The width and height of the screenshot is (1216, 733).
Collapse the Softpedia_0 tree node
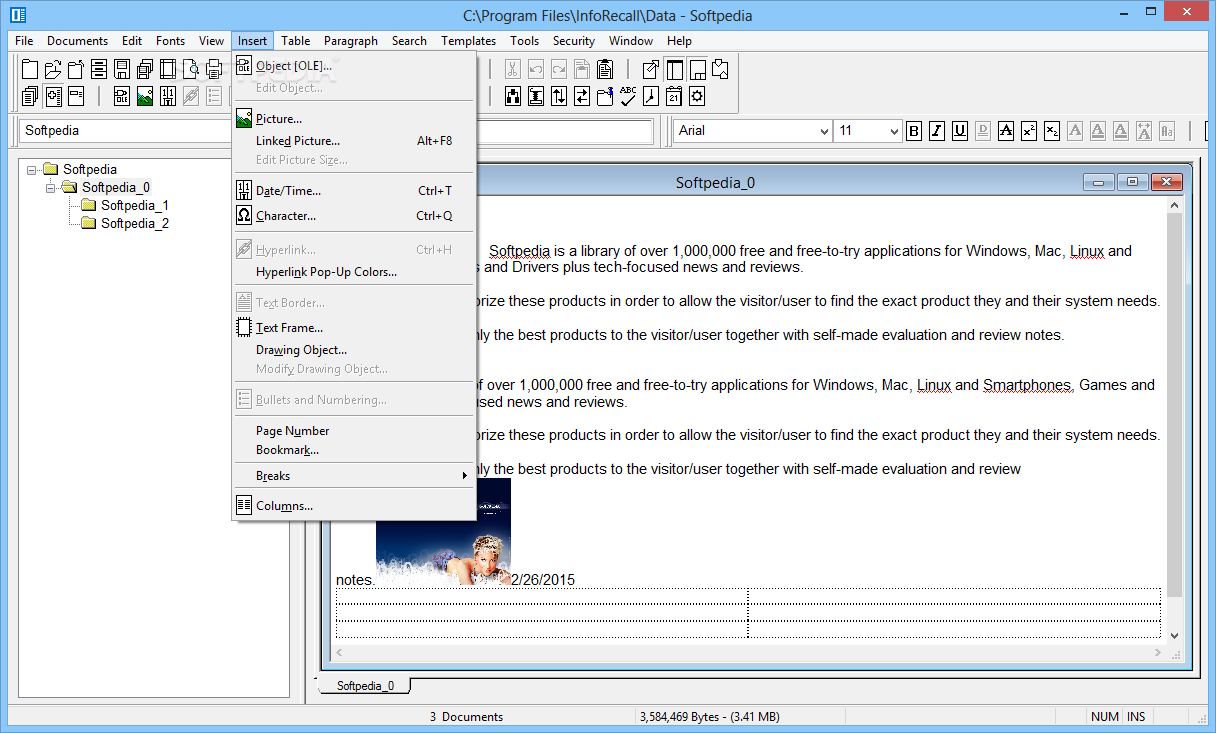coord(51,187)
